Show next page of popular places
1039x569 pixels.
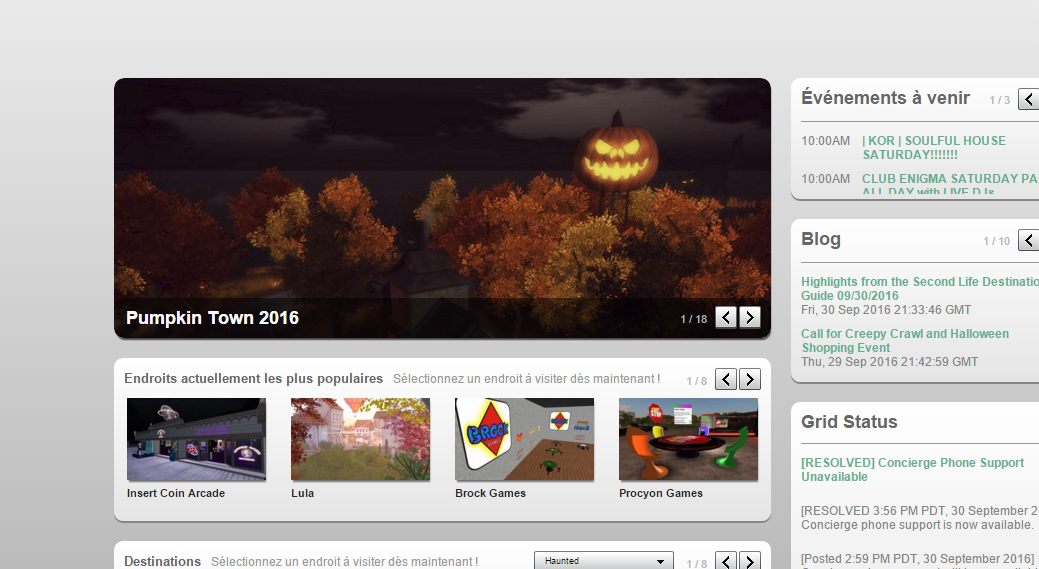click(x=749, y=379)
